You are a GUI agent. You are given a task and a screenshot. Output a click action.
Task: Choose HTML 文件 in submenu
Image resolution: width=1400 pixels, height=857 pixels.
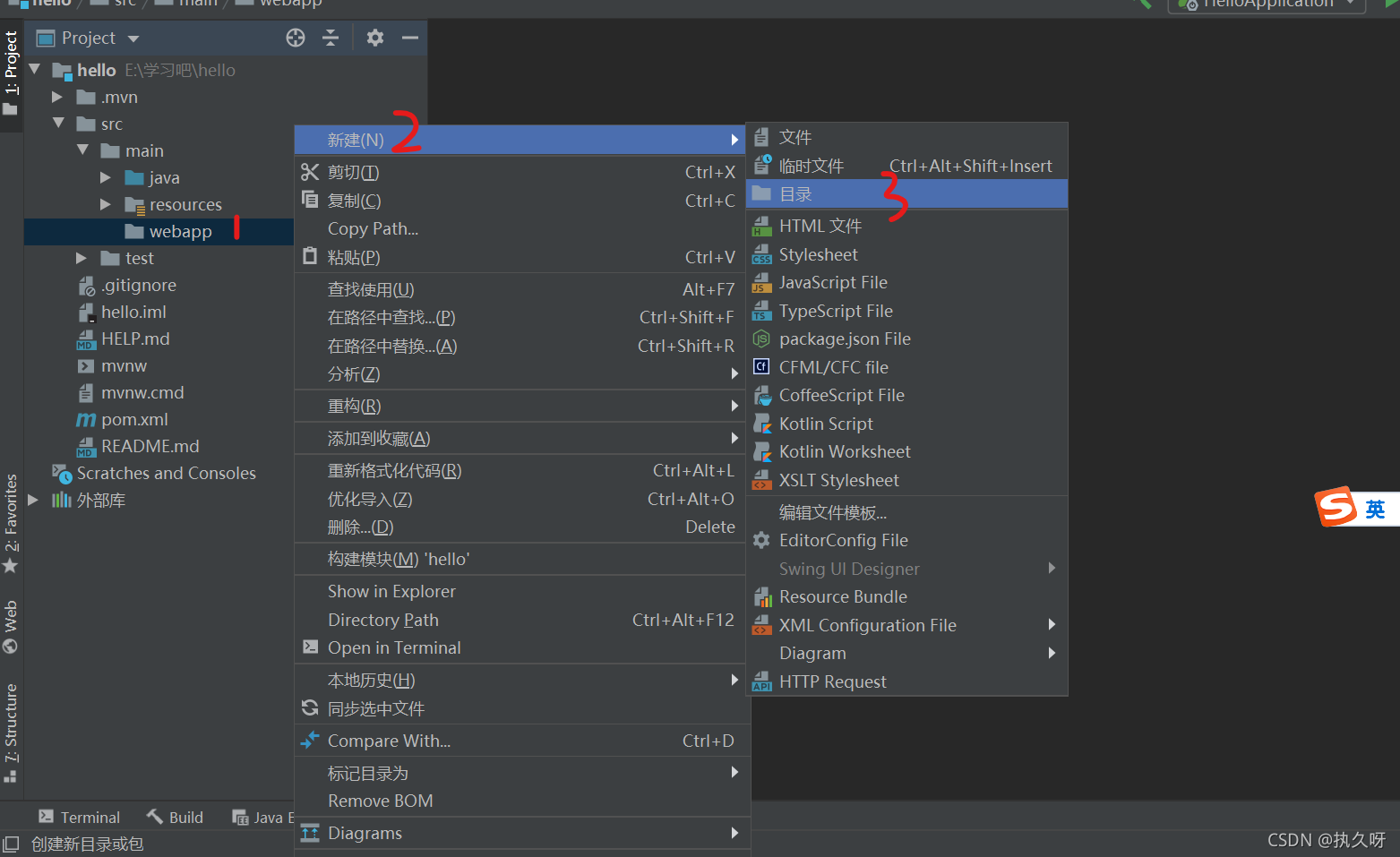pos(820,226)
